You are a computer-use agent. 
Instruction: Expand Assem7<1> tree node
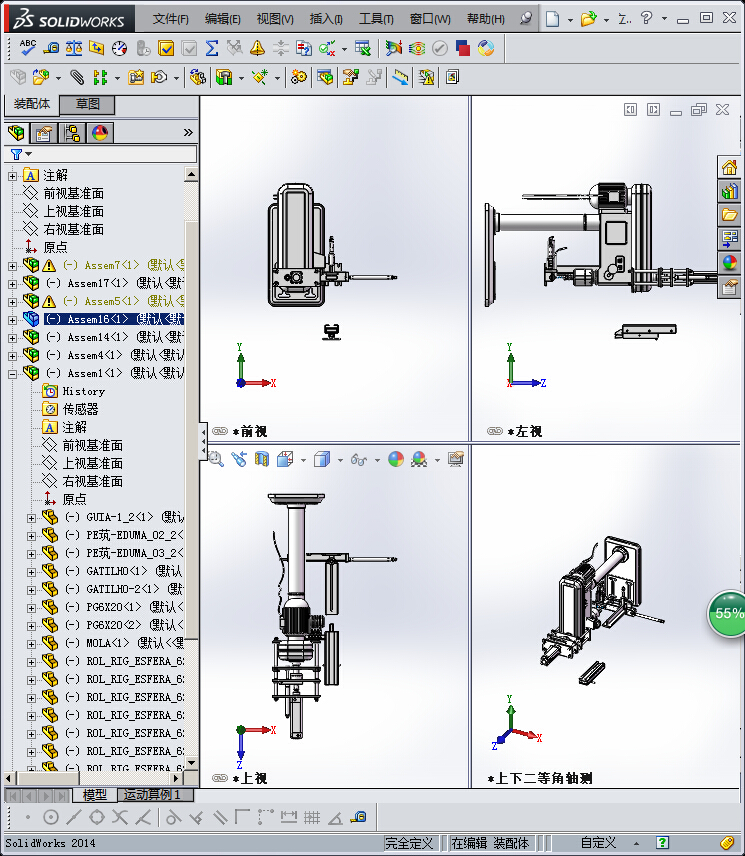(x=13, y=266)
